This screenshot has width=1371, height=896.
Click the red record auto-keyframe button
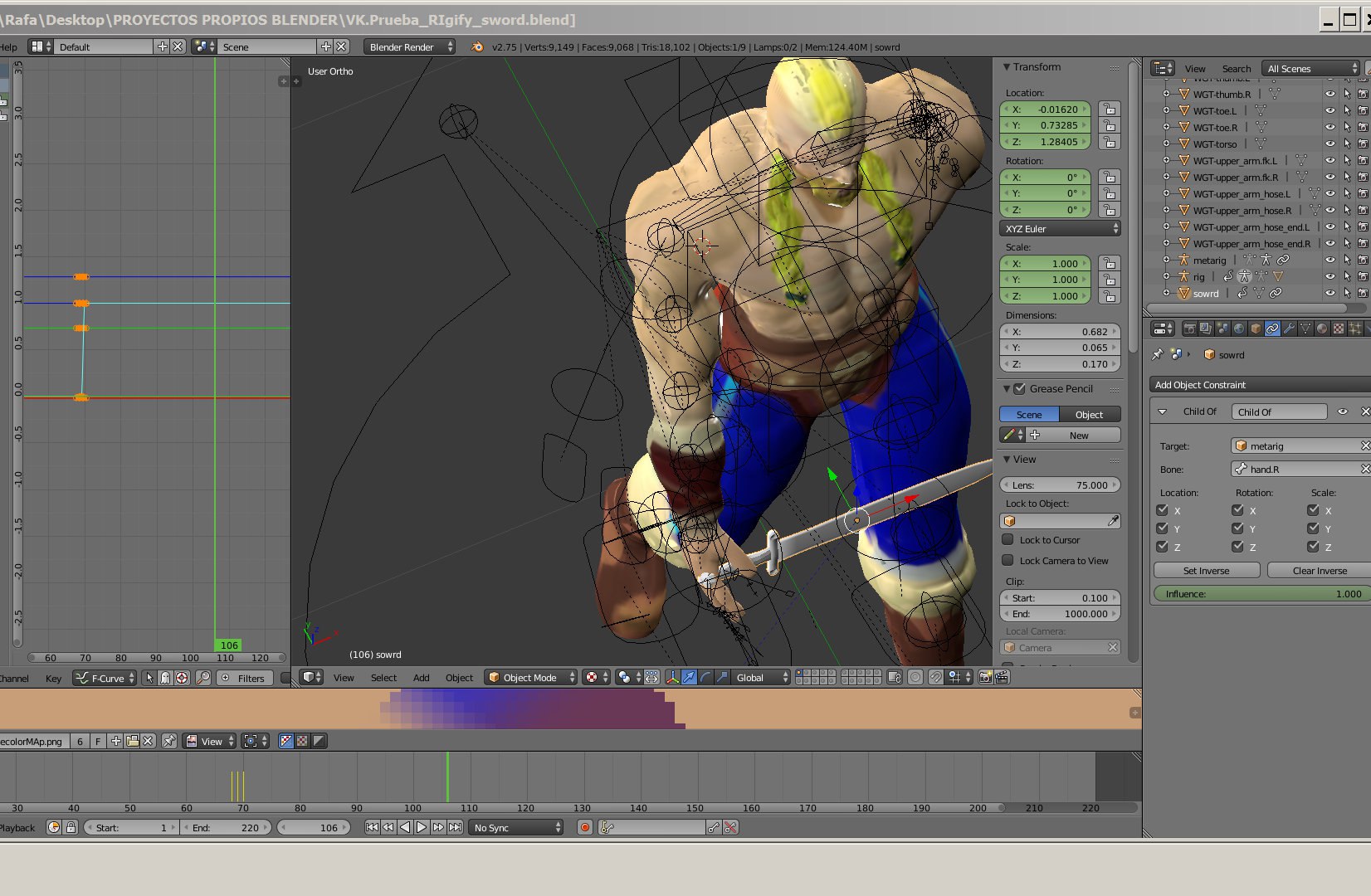coord(585,828)
